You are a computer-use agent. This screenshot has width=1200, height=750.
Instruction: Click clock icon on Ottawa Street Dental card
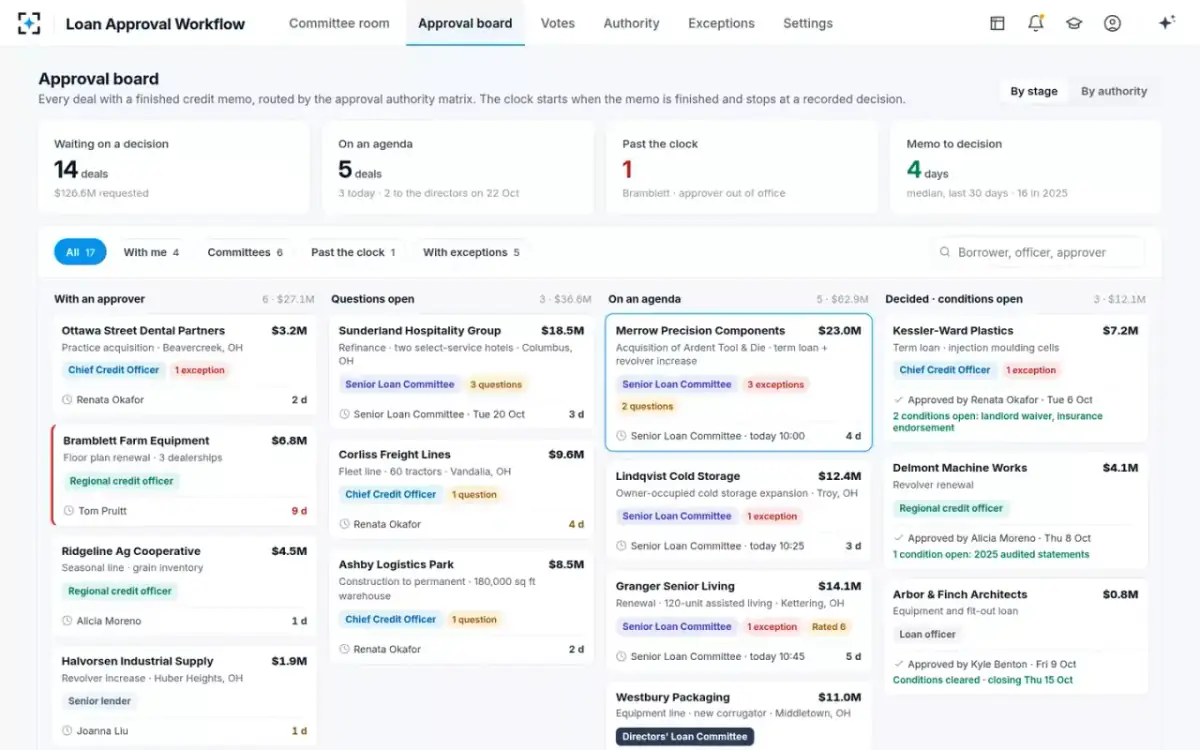click(x=68, y=400)
